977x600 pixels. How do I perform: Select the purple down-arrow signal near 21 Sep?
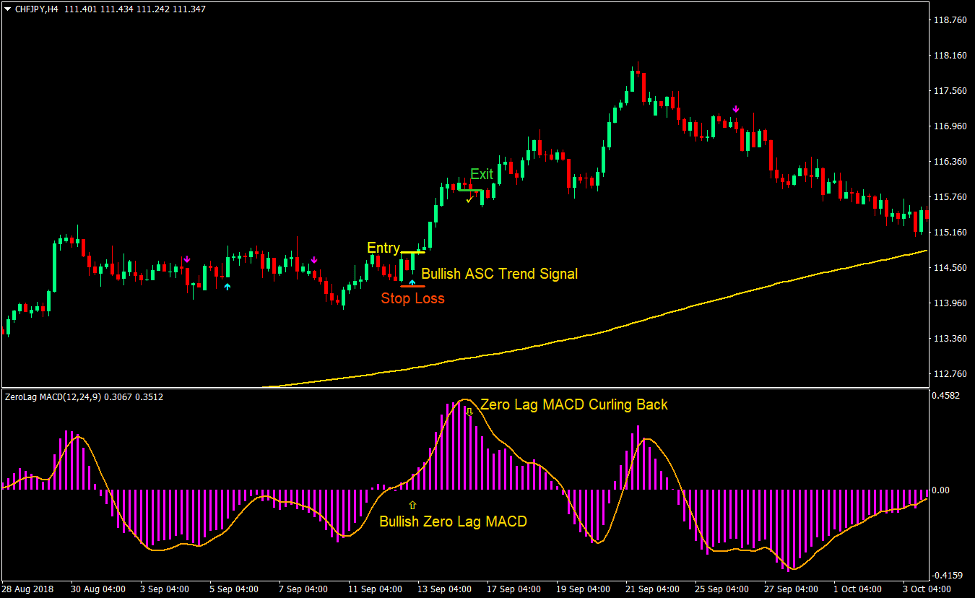click(736, 108)
